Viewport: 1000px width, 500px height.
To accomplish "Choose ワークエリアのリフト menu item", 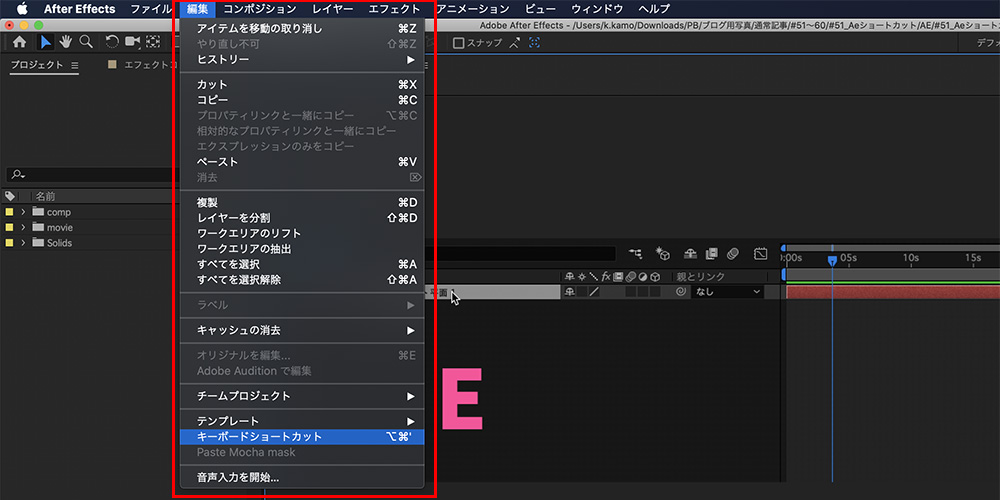I will [x=302, y=233].
